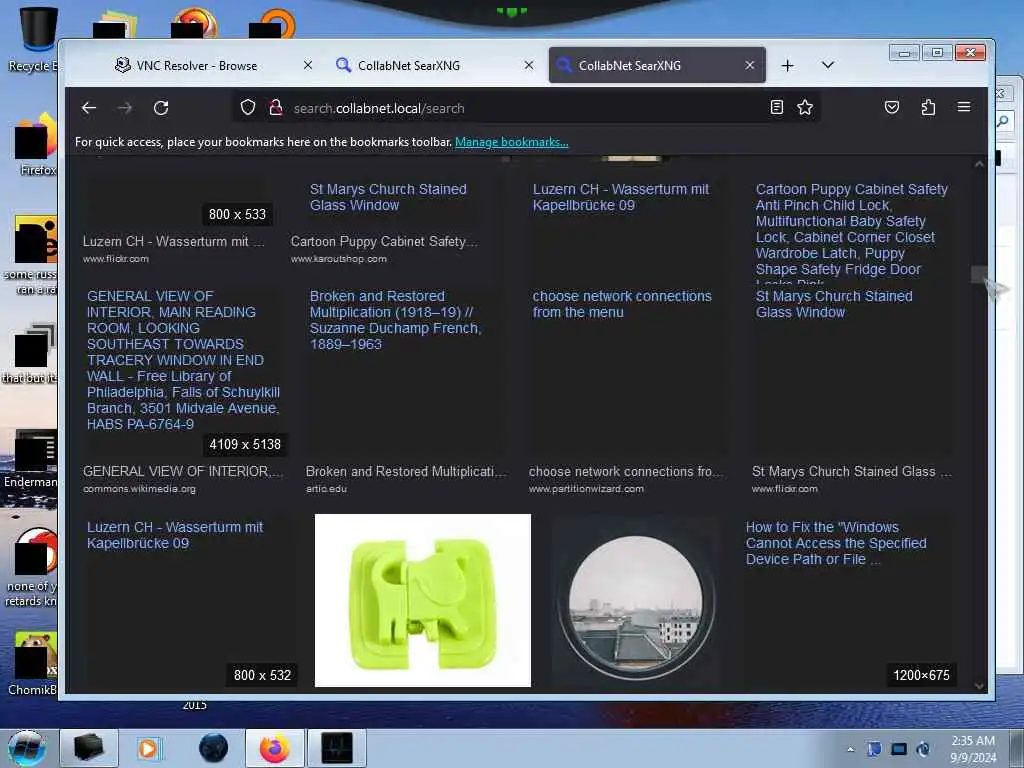This screenshot has height=768, width=1024.
Task: Open the Firefox hamburger application menu
Action: [x=964, y=107]
